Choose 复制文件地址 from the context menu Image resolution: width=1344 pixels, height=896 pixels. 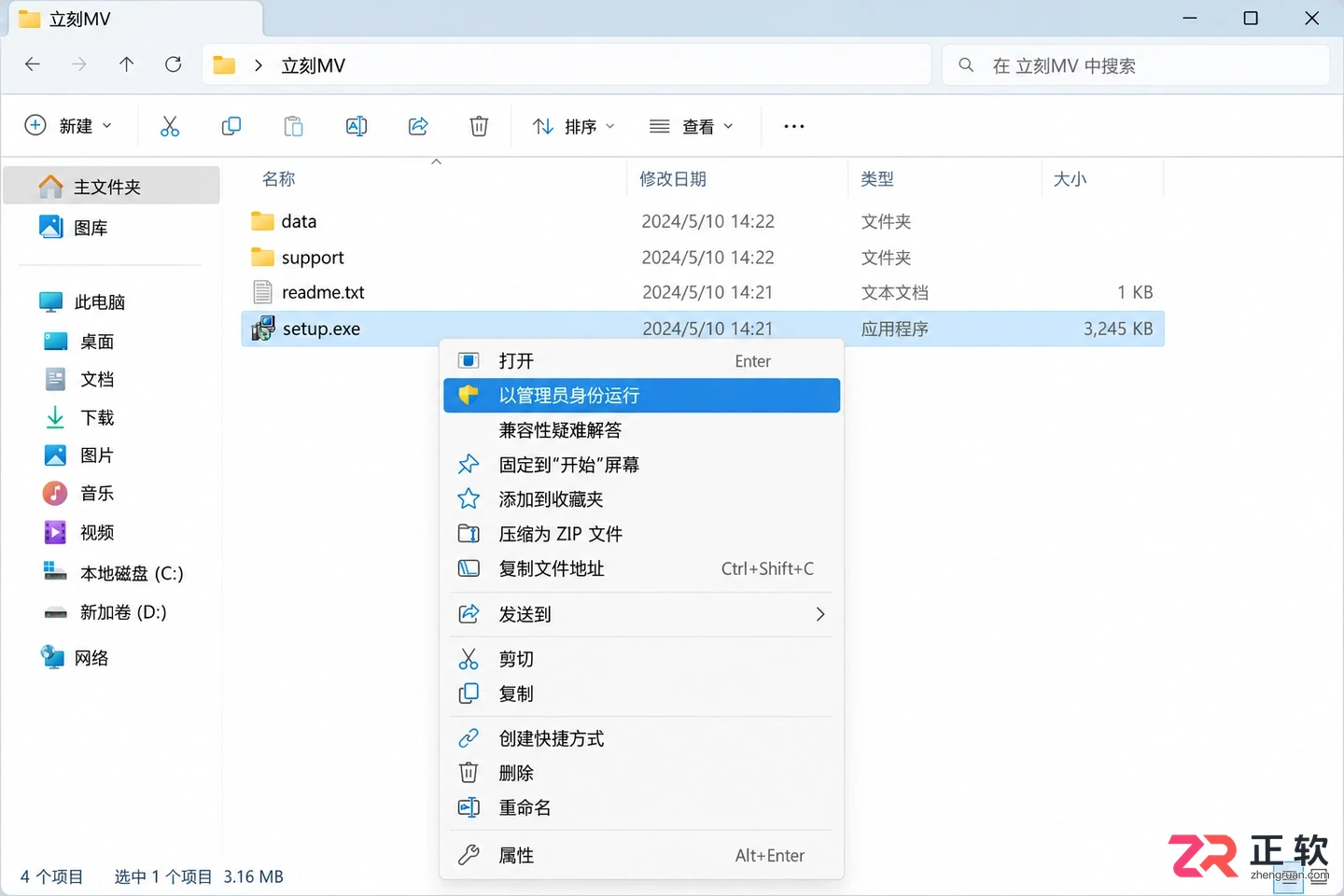(x=642, y=568)
